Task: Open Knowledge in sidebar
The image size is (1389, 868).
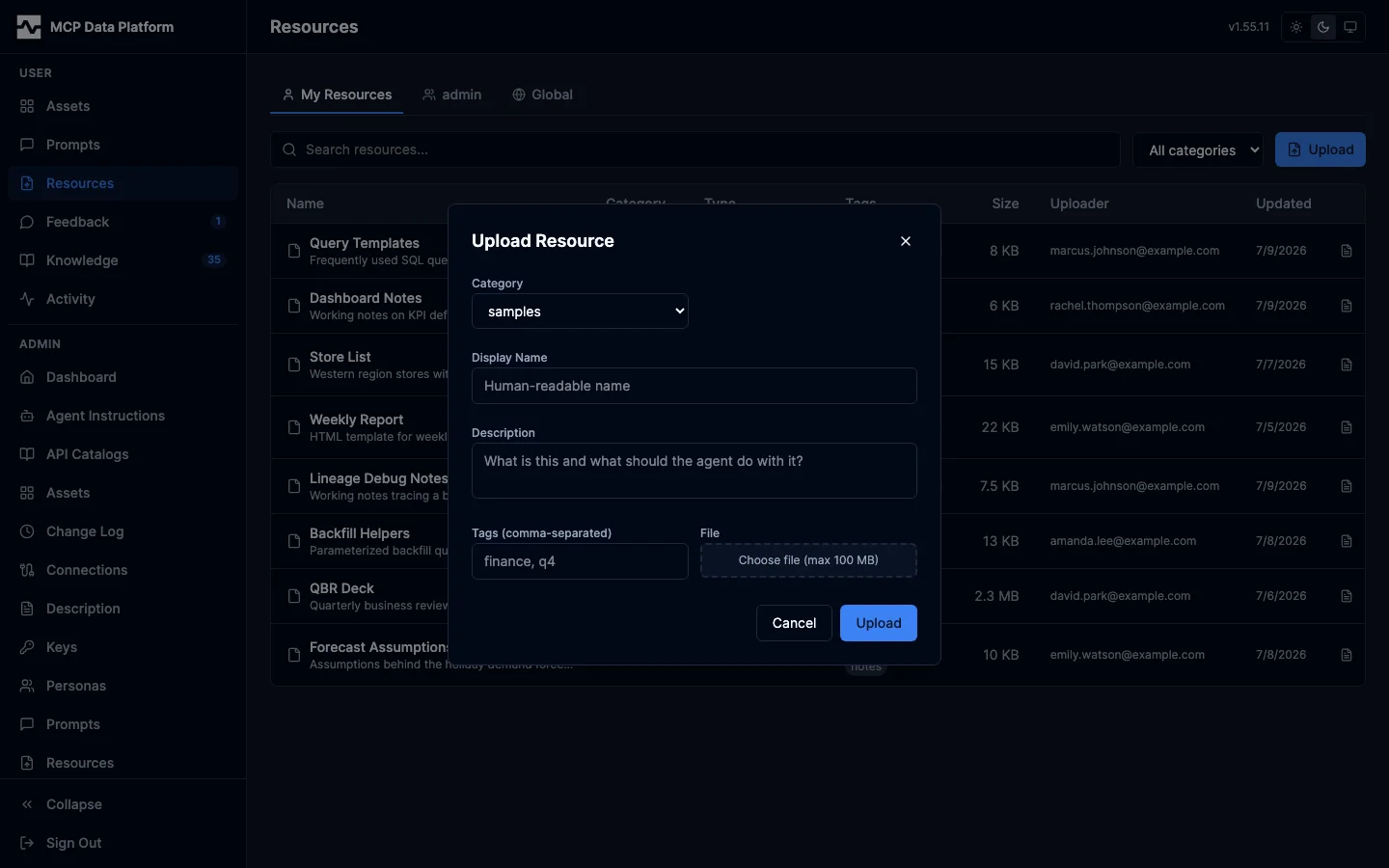Action: click(x=123, y=260)
